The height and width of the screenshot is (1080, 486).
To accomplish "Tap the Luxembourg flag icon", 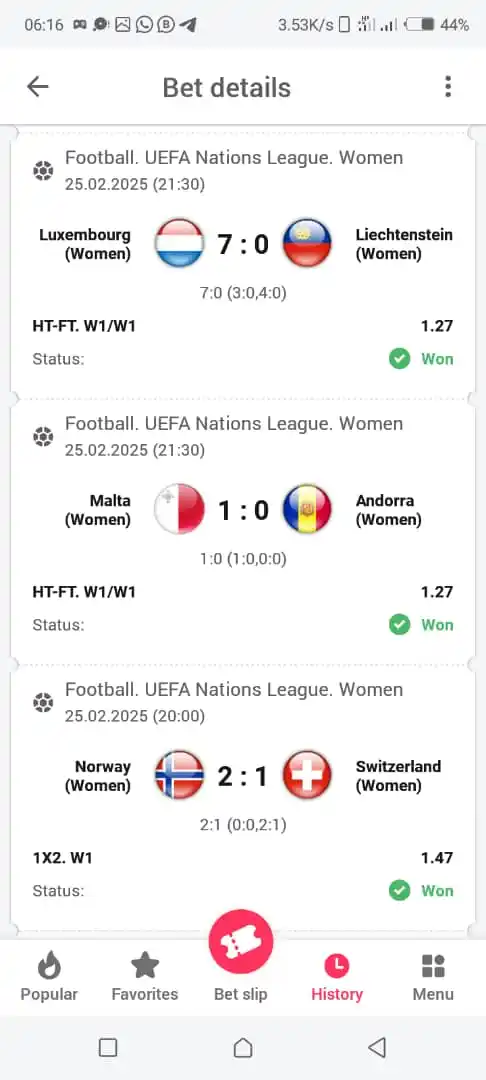I will 179,243.
